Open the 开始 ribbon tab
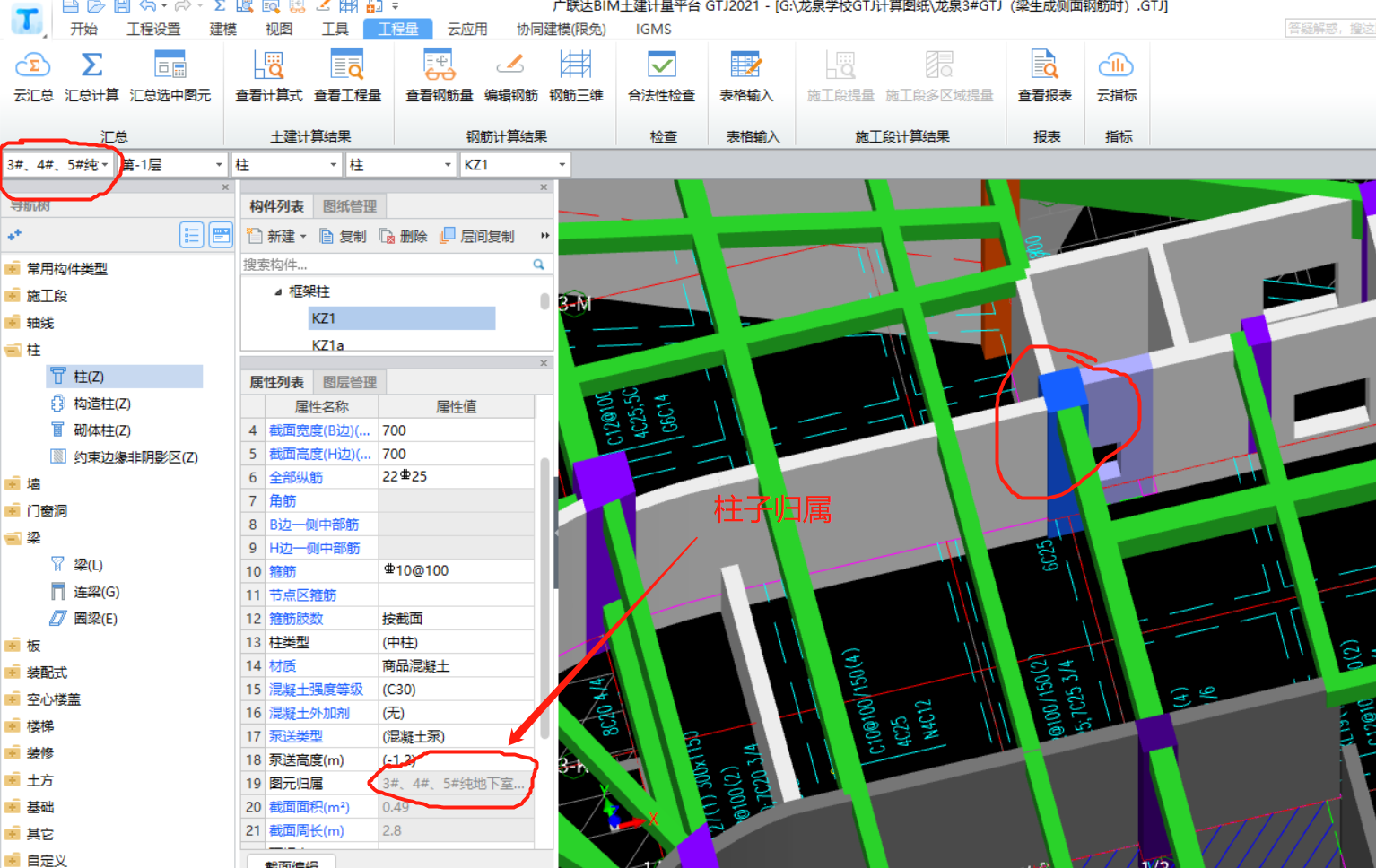The width and height of the screenshot is (1376, 868). pos(83,29)
